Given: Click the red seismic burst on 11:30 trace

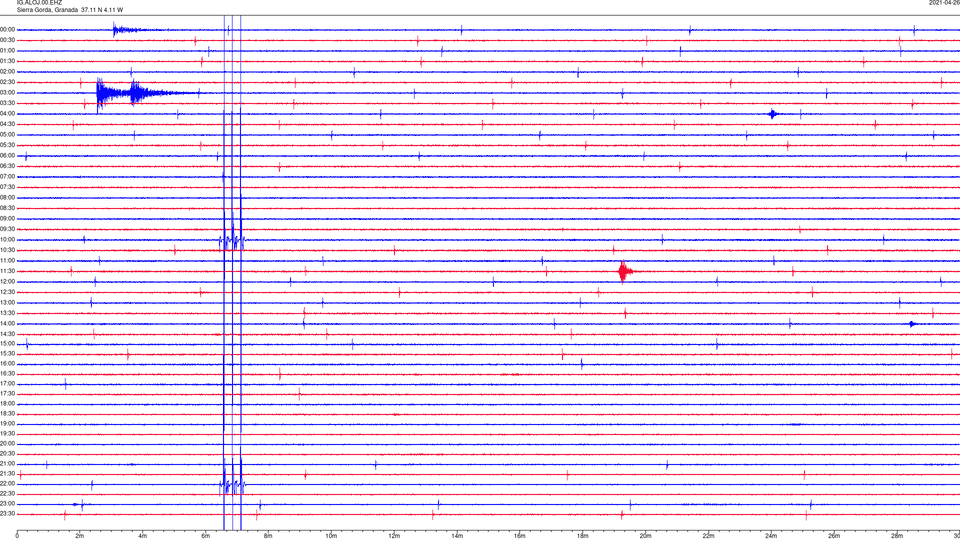Looking at the screenshot, I should (624, 271).
